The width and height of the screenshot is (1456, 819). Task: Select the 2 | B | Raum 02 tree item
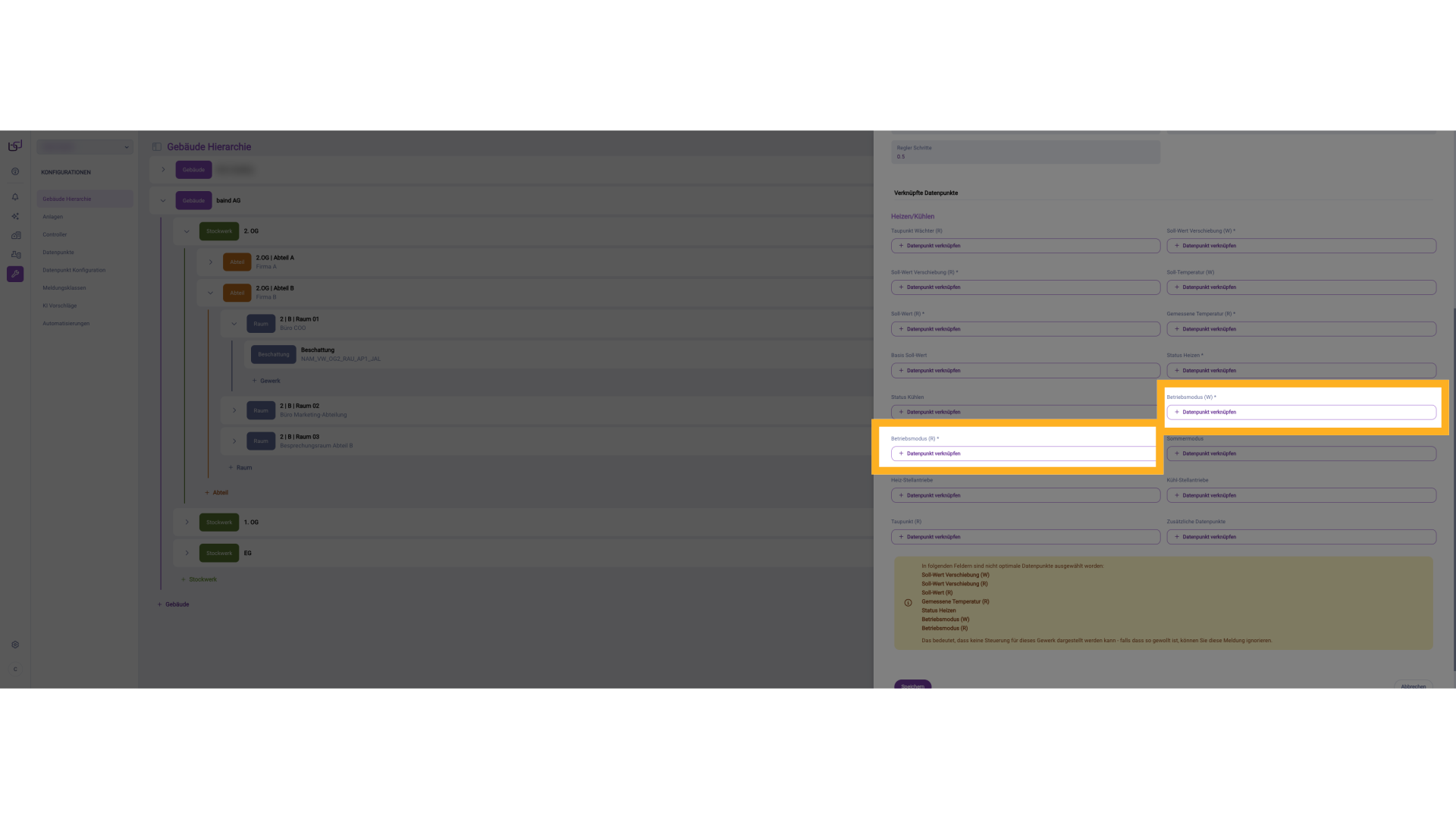tap(300, 406)
